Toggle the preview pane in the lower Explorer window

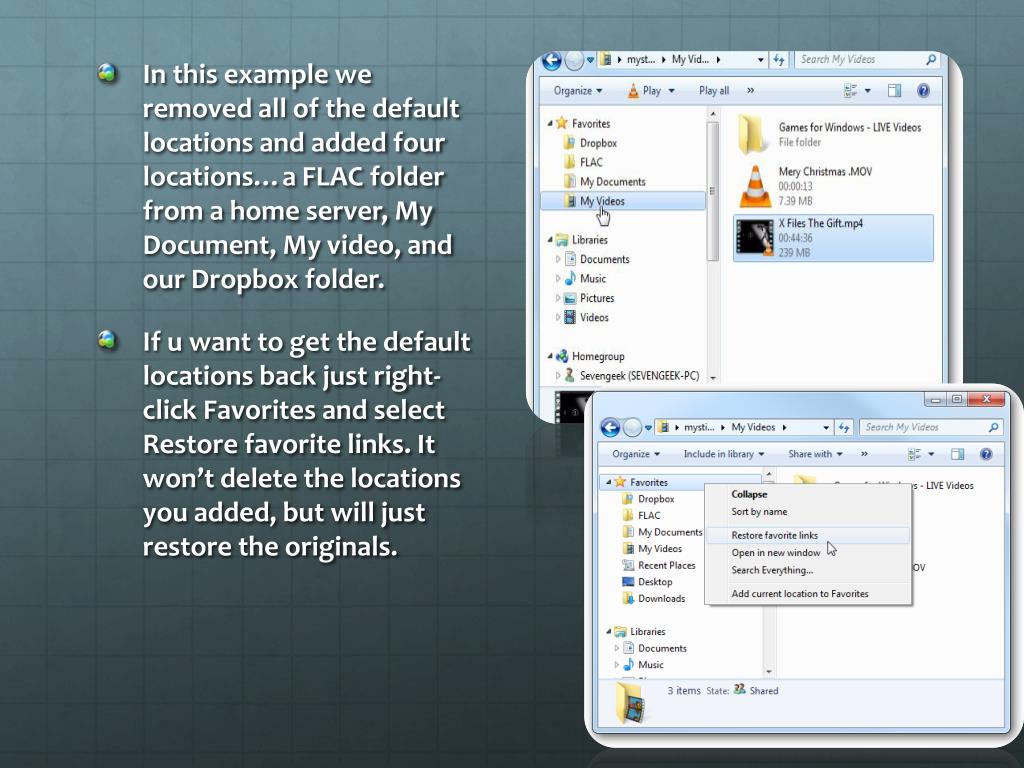coord(957,454)
